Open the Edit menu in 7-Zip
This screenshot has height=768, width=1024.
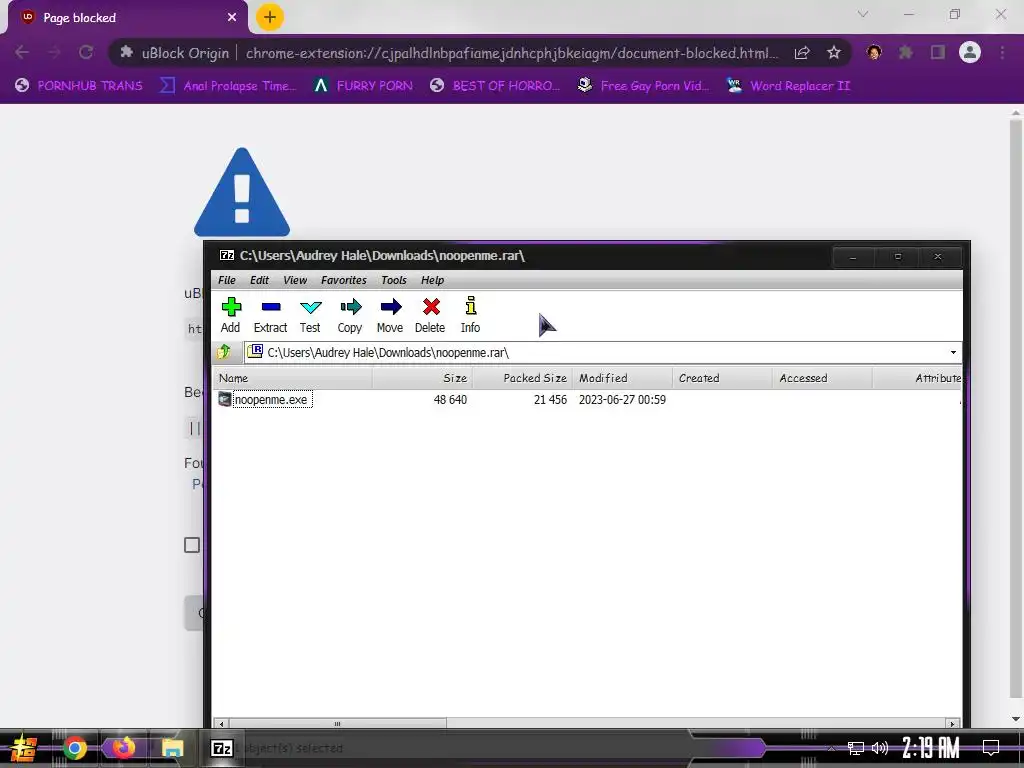pos(259,280)
